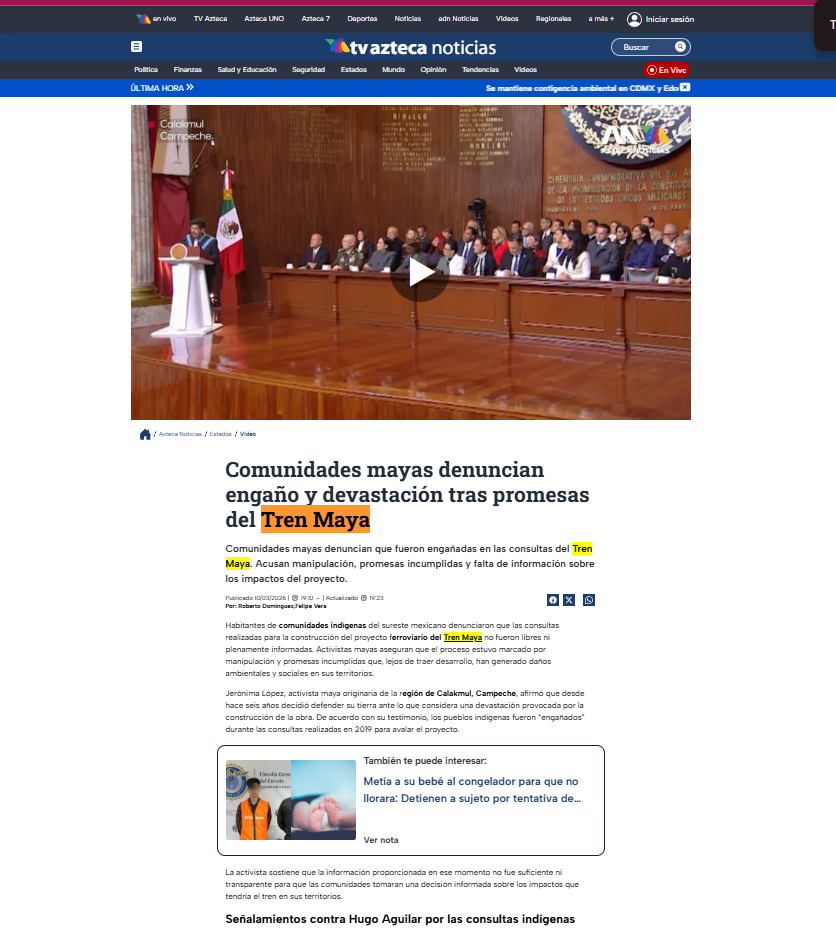Open Videos in the top bar
Screen dimensions: 836x934
pos(507,19)
